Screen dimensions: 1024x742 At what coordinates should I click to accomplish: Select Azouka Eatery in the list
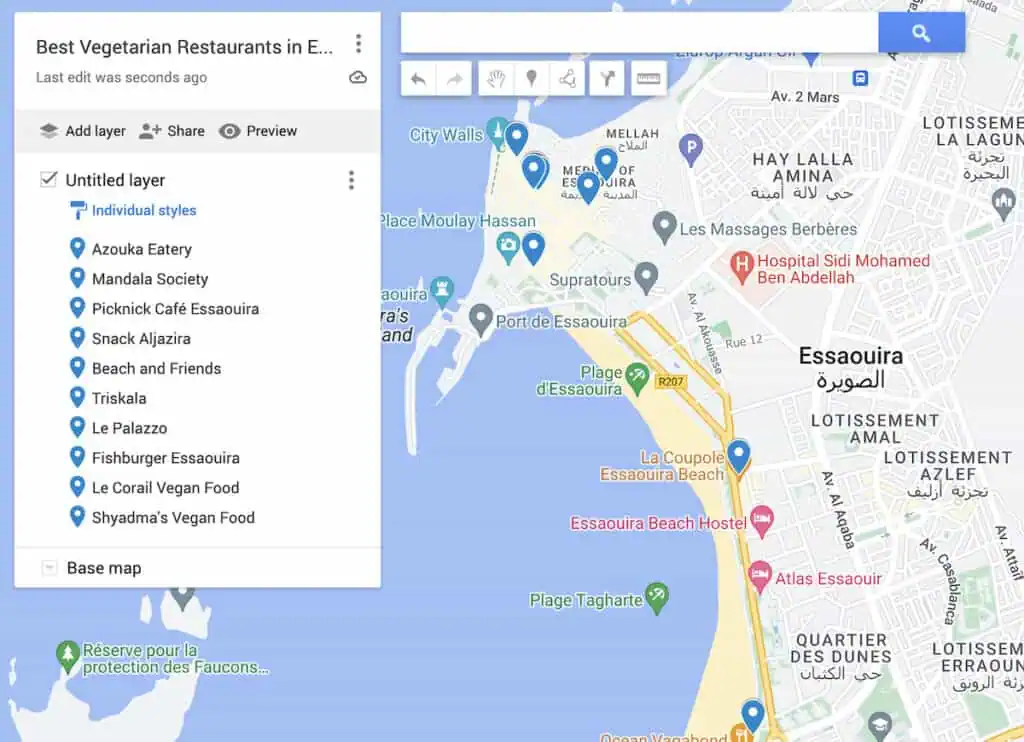[142, 249]
